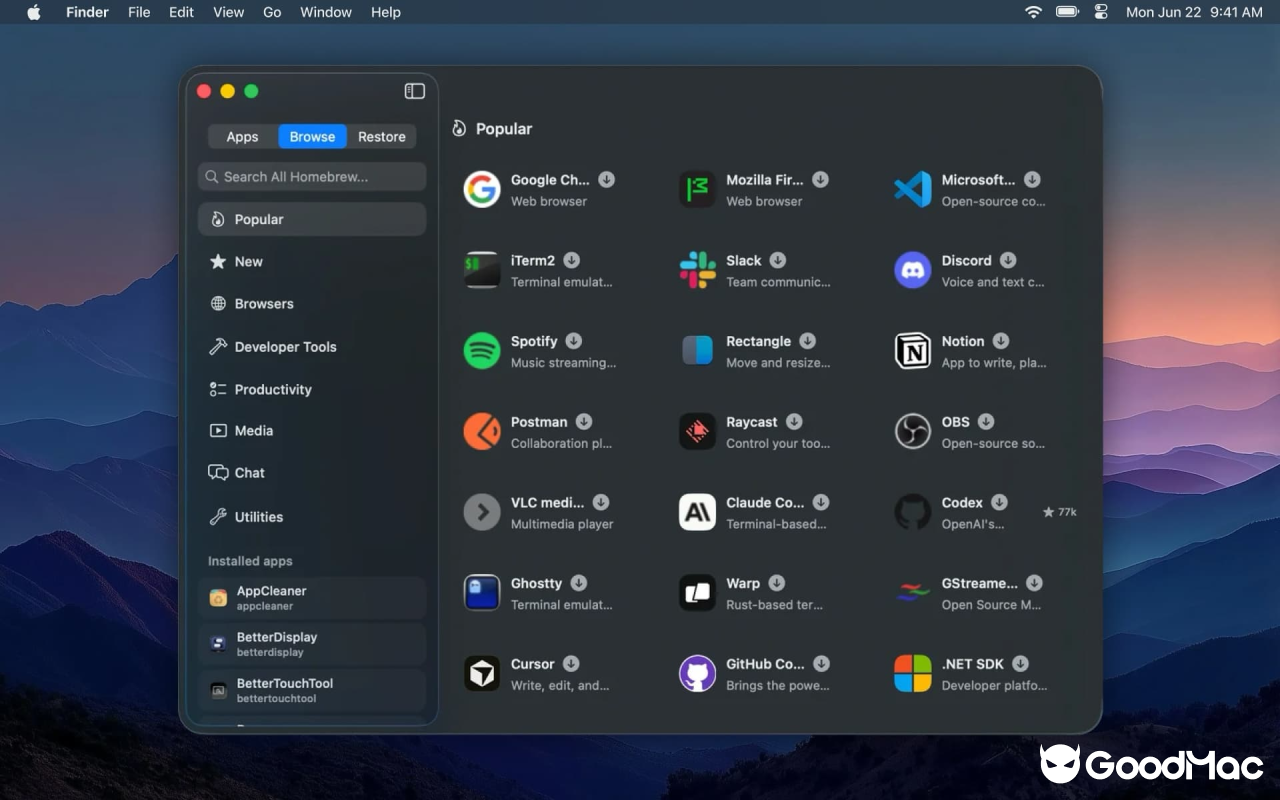
Task: Click the Raycast app icon
Action: 697,432
